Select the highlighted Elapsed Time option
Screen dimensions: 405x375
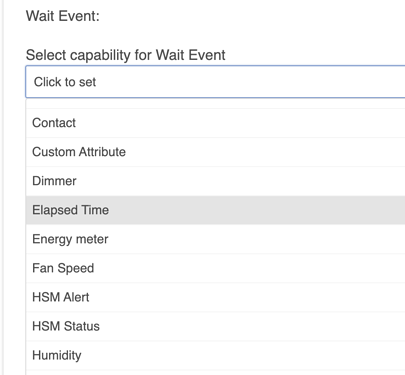tap(215, 210)
